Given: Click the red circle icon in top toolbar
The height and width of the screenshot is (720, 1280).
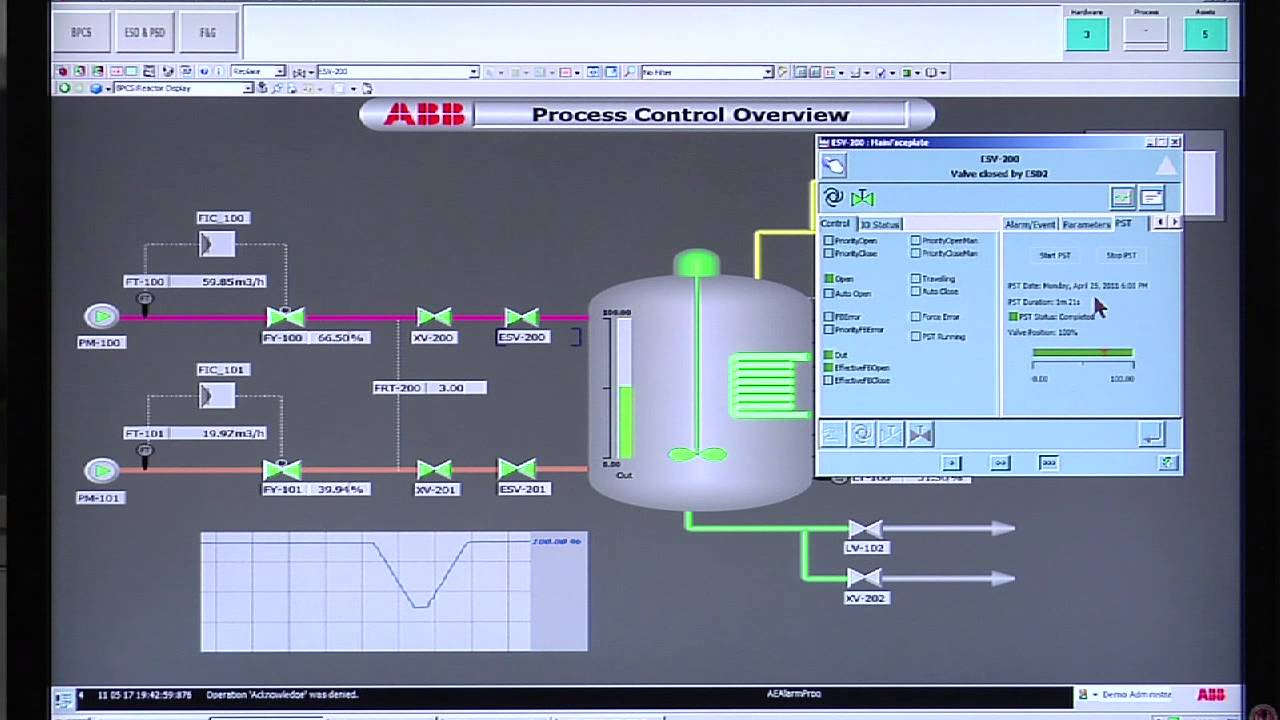Looking at the screenshot, I should 63,72.
